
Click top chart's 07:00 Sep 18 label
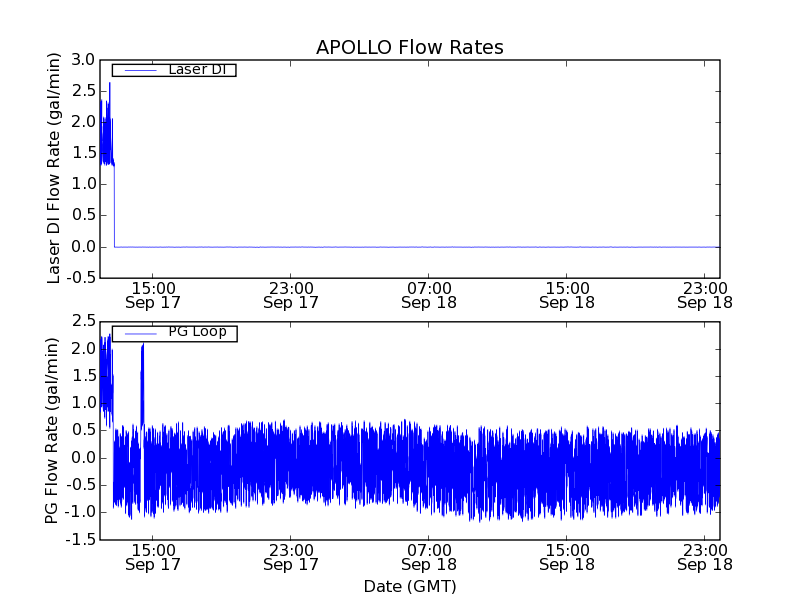(429, 295)
